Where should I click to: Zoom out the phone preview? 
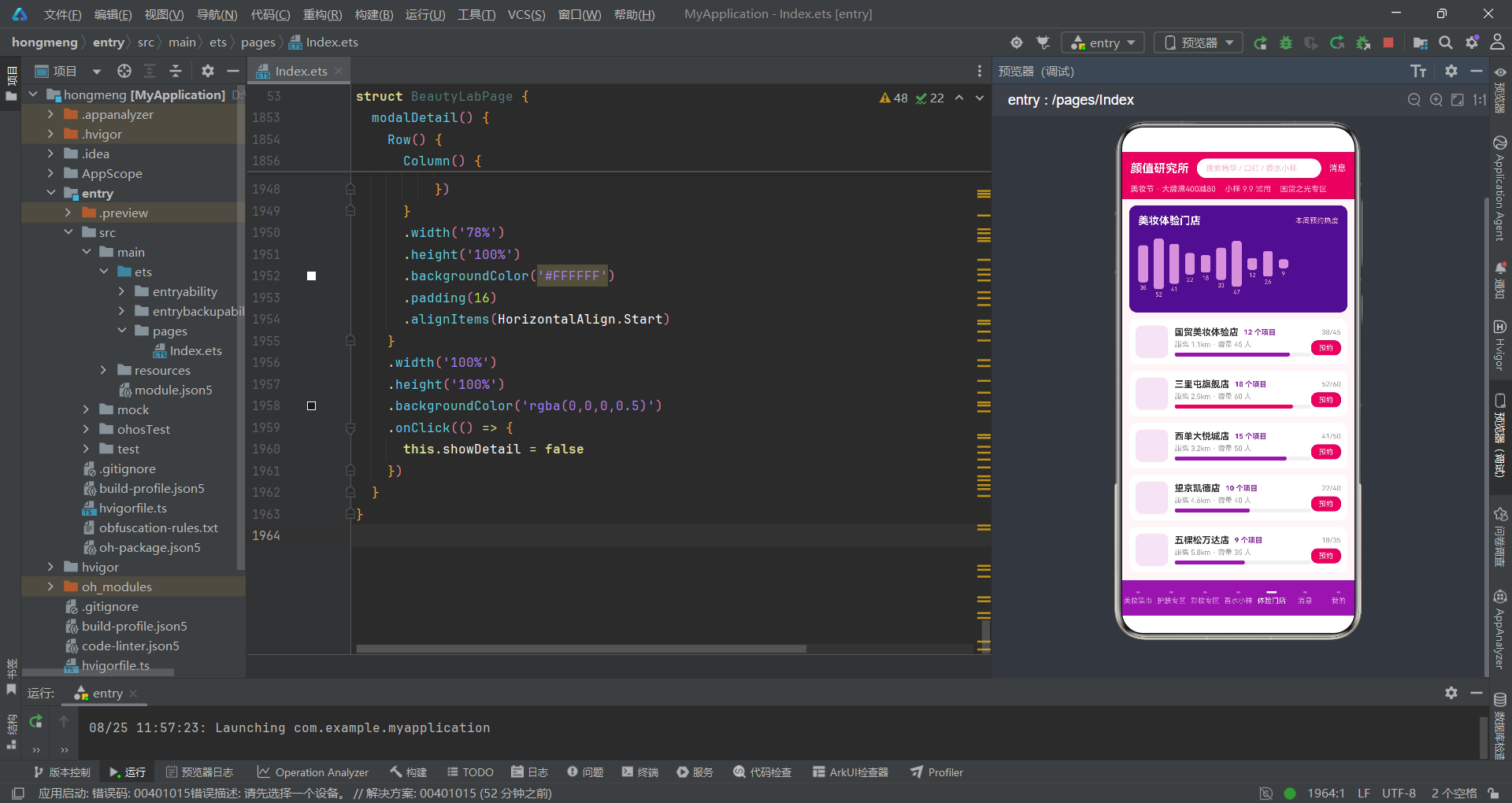[x=1414, y=100]
